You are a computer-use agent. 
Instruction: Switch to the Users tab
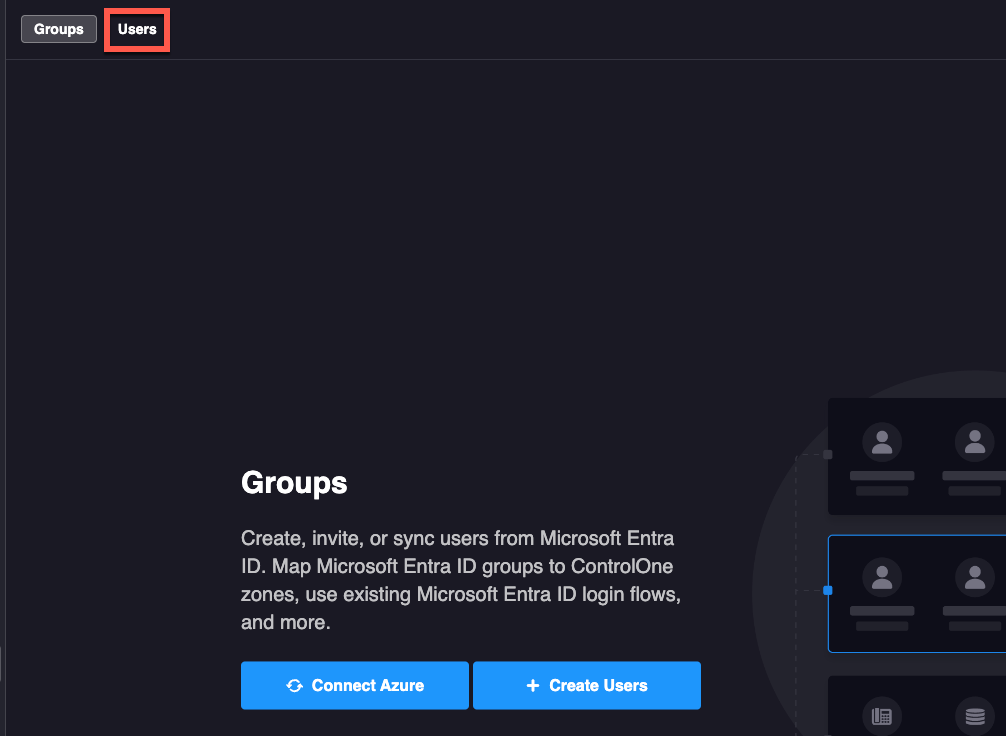point(137,29)
